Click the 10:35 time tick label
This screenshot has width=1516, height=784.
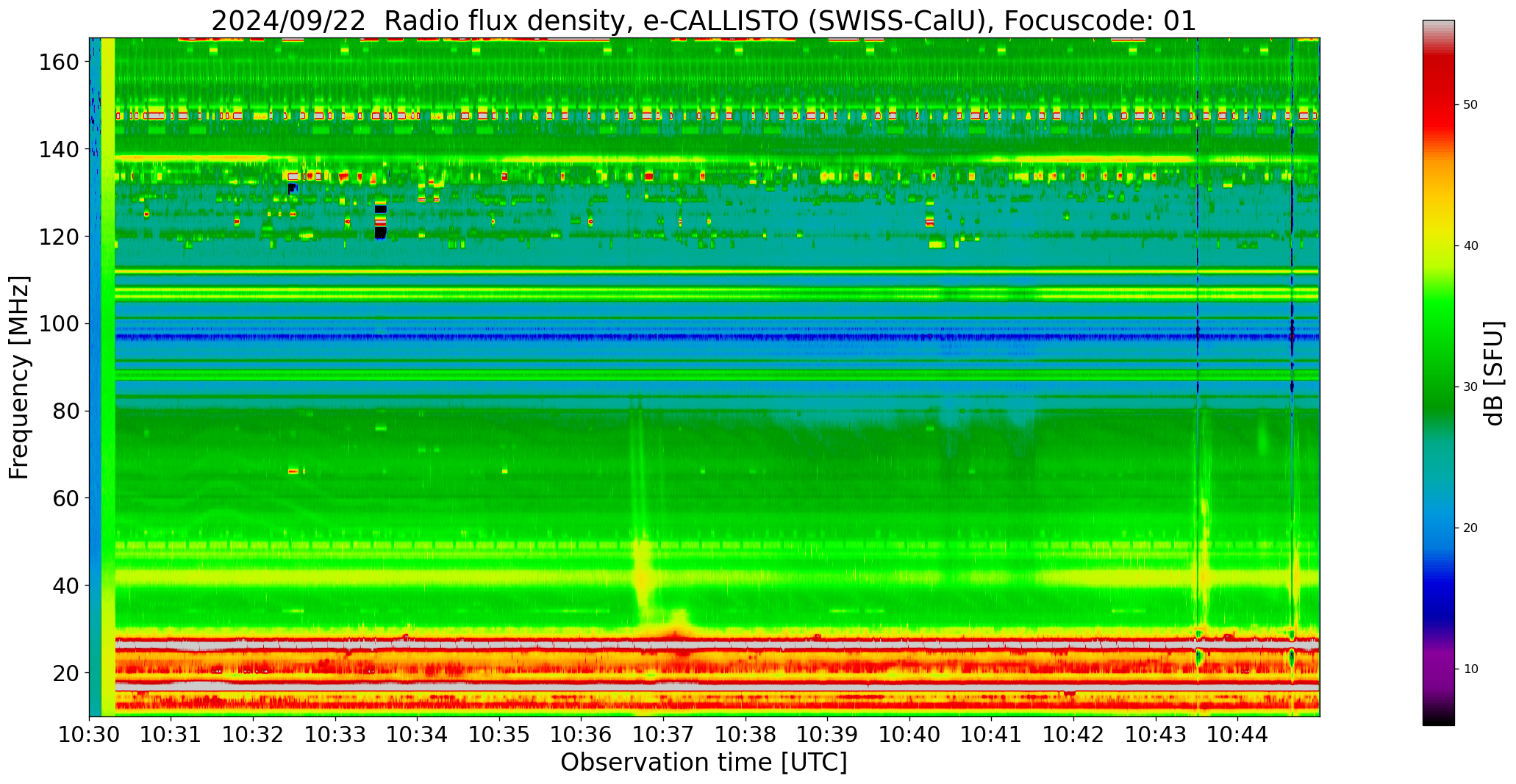point(500,735)
